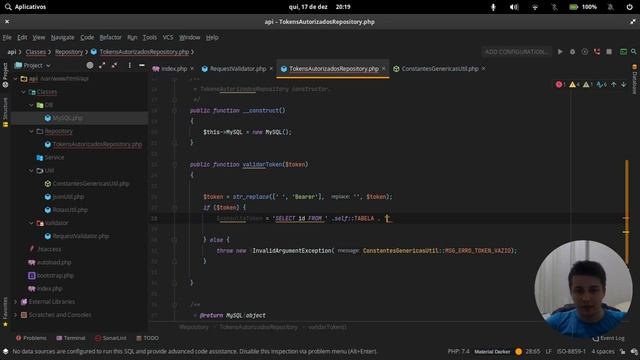Viewport: 640px width, 360px height.
Task: Stop execution with the square stop icon
Action: tap(609, 52)
